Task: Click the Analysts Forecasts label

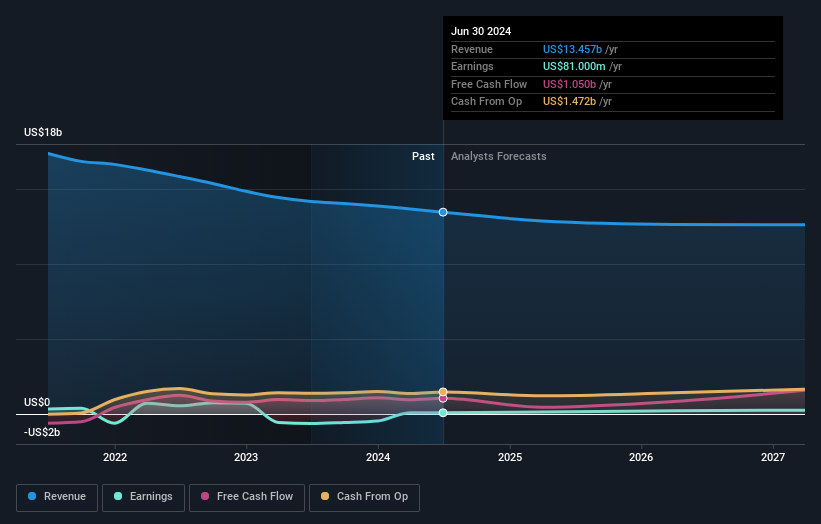Action: 498,156
